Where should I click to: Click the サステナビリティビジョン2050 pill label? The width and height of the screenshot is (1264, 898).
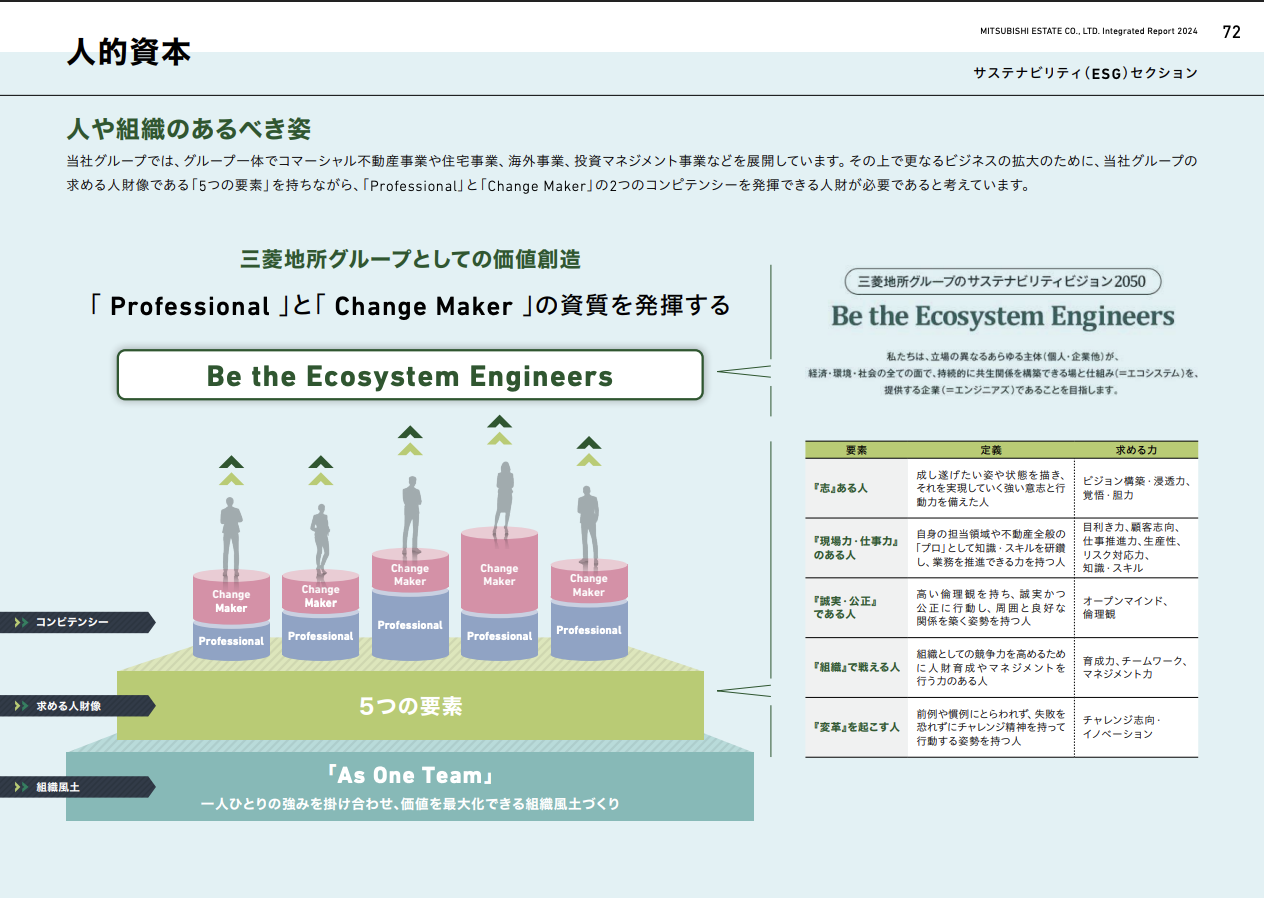tap(1003, 282)
